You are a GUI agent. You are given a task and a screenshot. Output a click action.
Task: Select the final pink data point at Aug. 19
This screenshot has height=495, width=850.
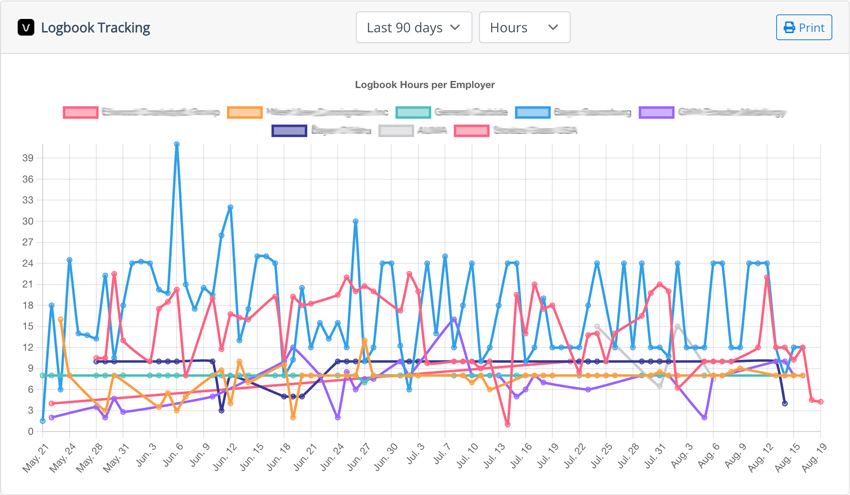(821, 402)
